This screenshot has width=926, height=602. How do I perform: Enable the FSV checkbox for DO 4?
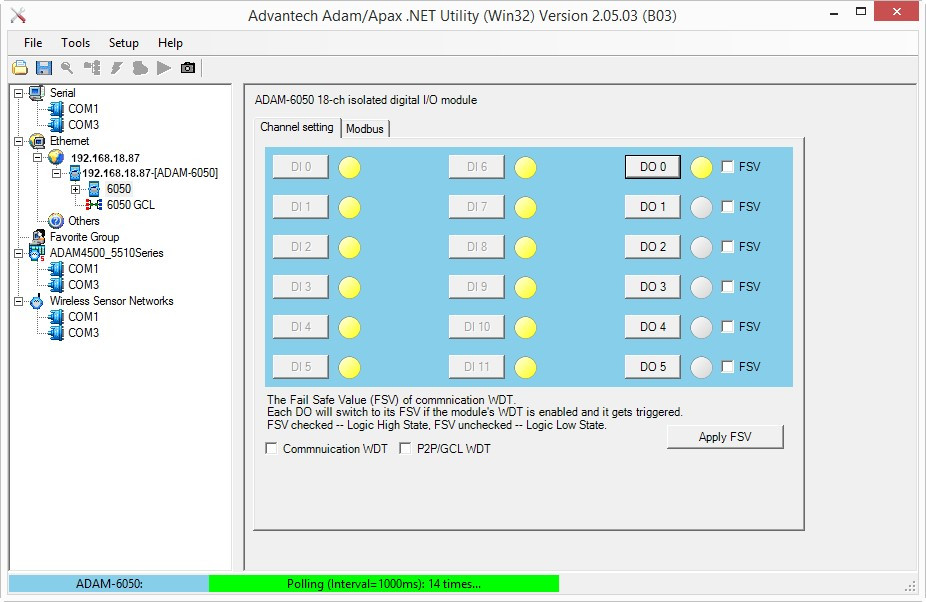728,327
